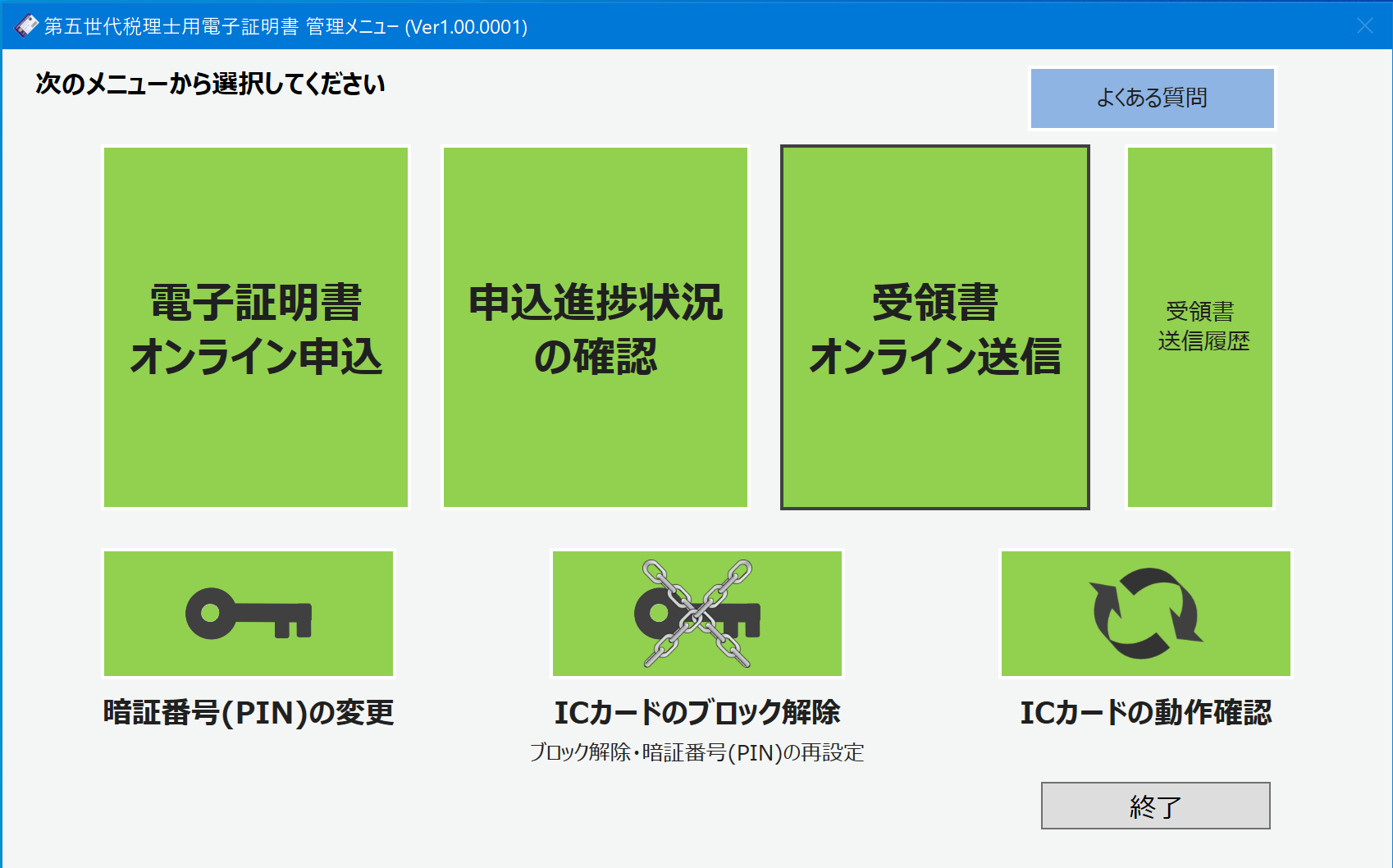Select 受領書オンライン送信 tile
This screenshot has height=868, width=1393.
point(935,327)
